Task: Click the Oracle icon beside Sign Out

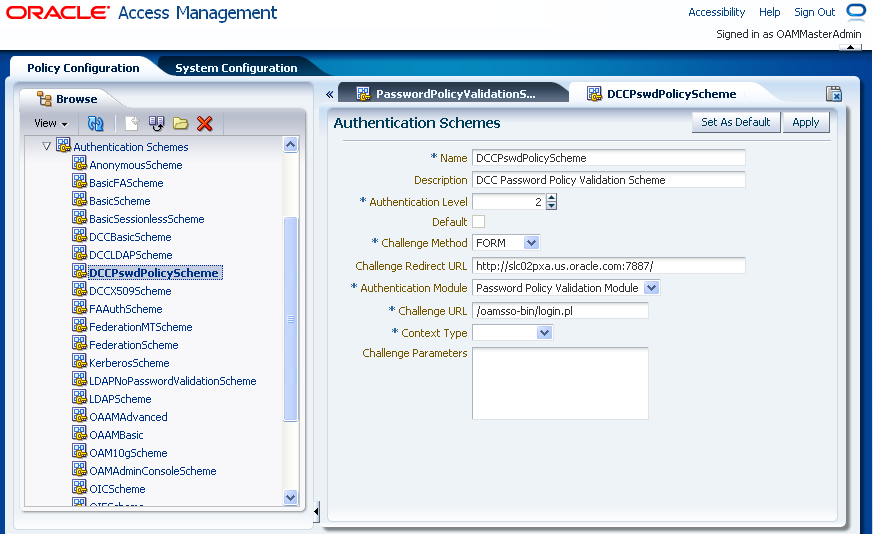Action: pyautogui.click(x=856, y=12)
